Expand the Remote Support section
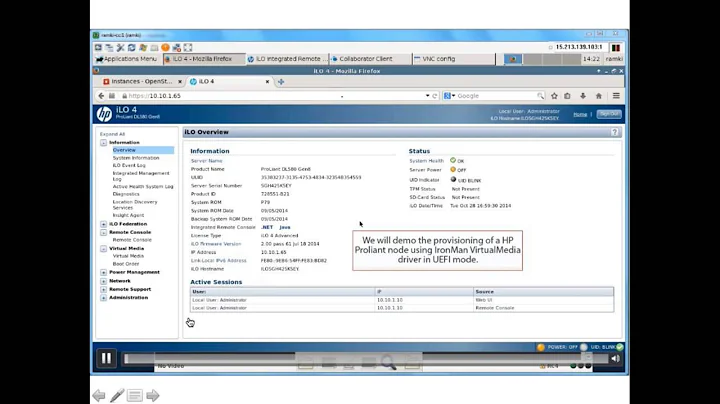This screenshot has height=404, width=720. click(103, 289)
